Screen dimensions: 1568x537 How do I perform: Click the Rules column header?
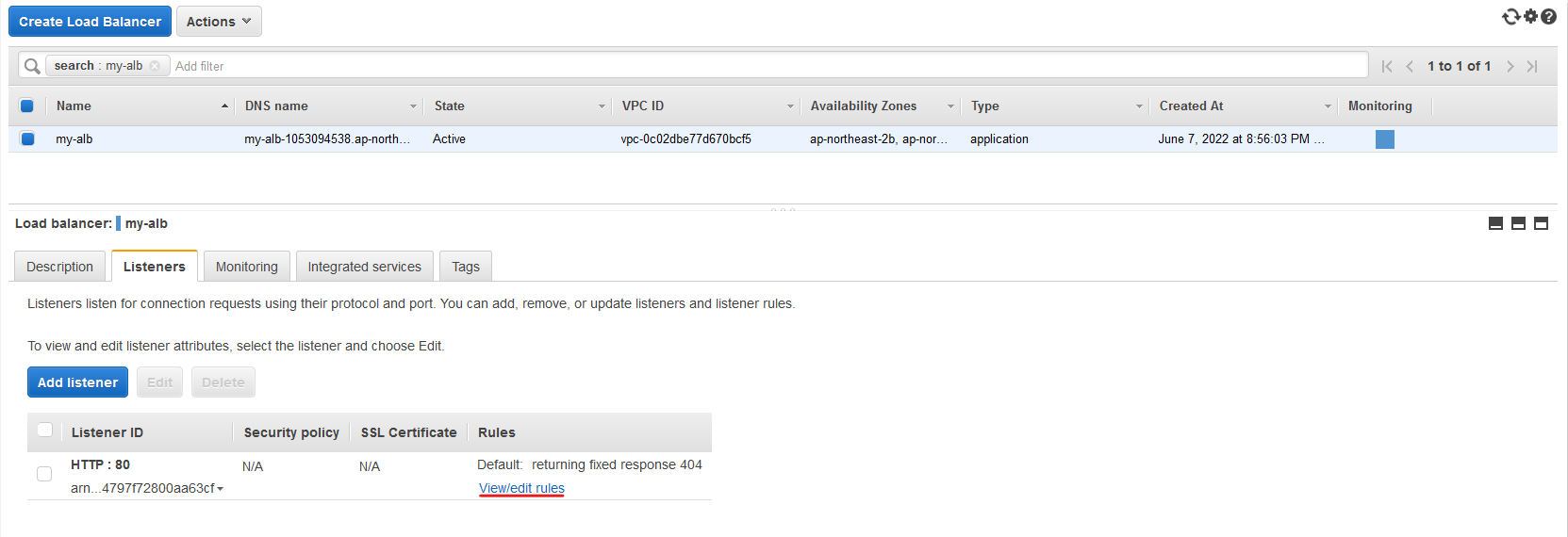click(497, 432)
